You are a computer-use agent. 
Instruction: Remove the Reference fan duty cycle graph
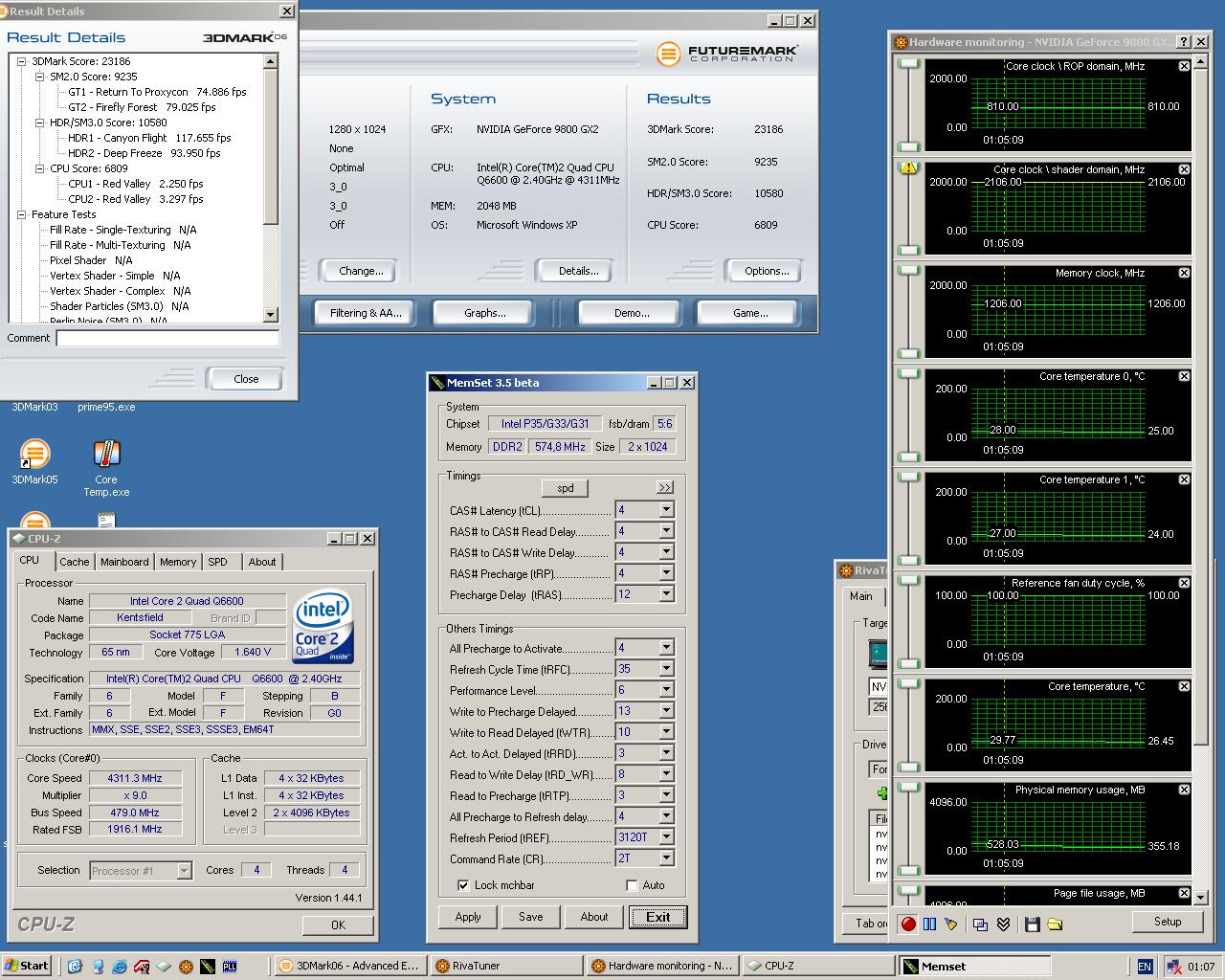pos(1184,583)
